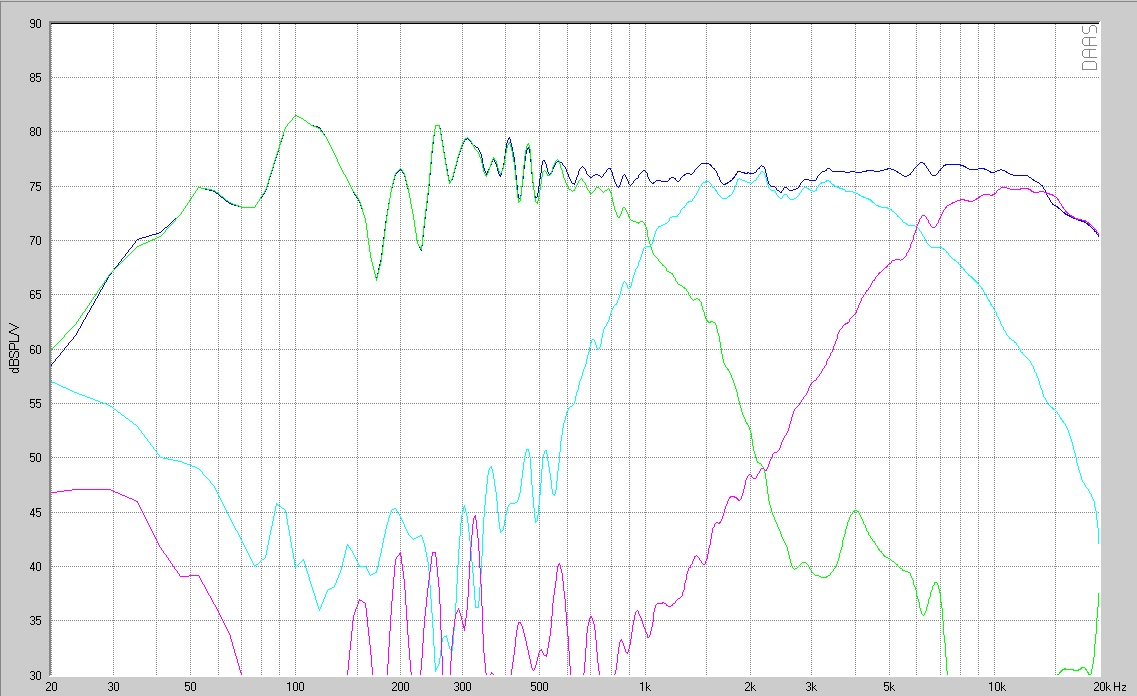Click the green curve peak near 100 Hz
The image size is (1137, 696).
pyautogui.click(x=295, y=115)
